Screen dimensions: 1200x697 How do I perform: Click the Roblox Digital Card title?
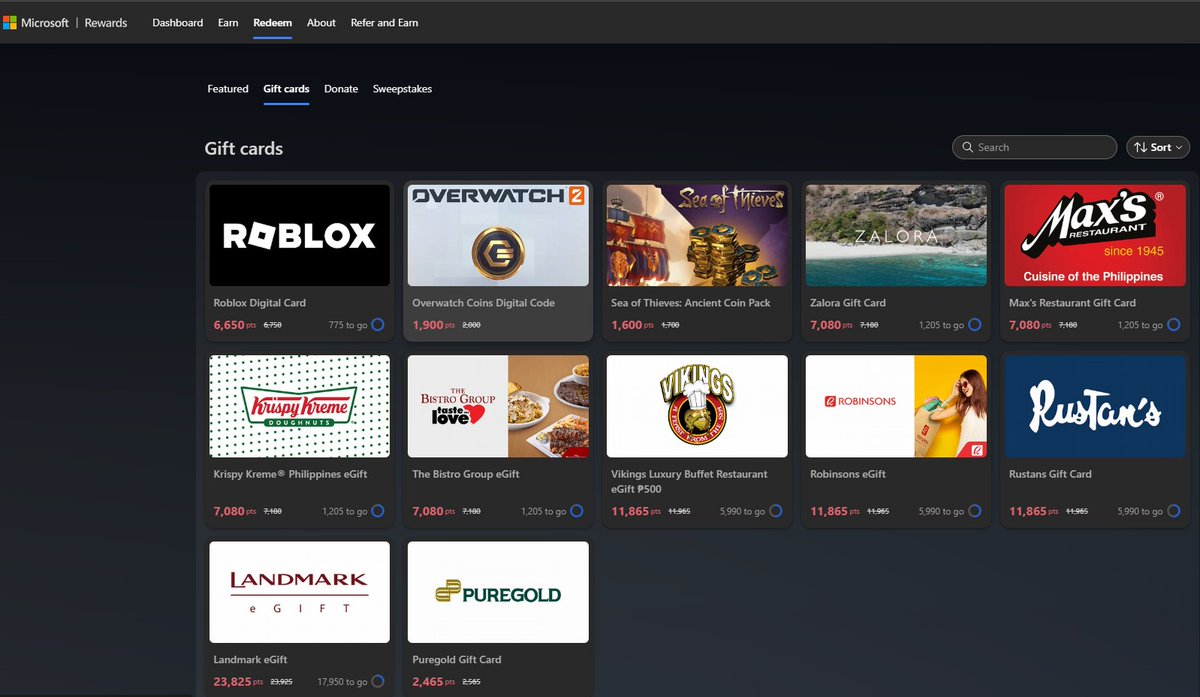[x=260, y=303]
